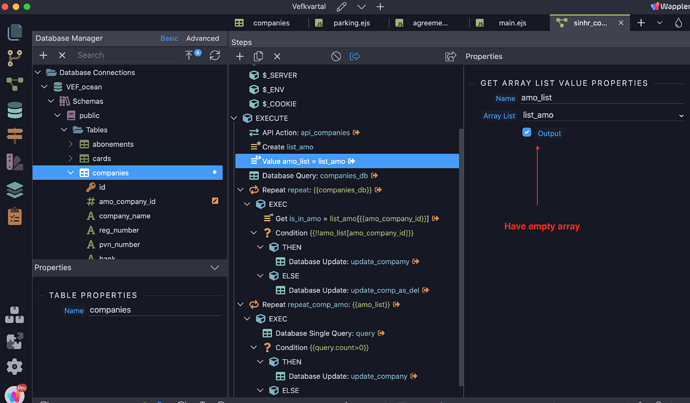Open the Array List dropdown

click(603, 115)
